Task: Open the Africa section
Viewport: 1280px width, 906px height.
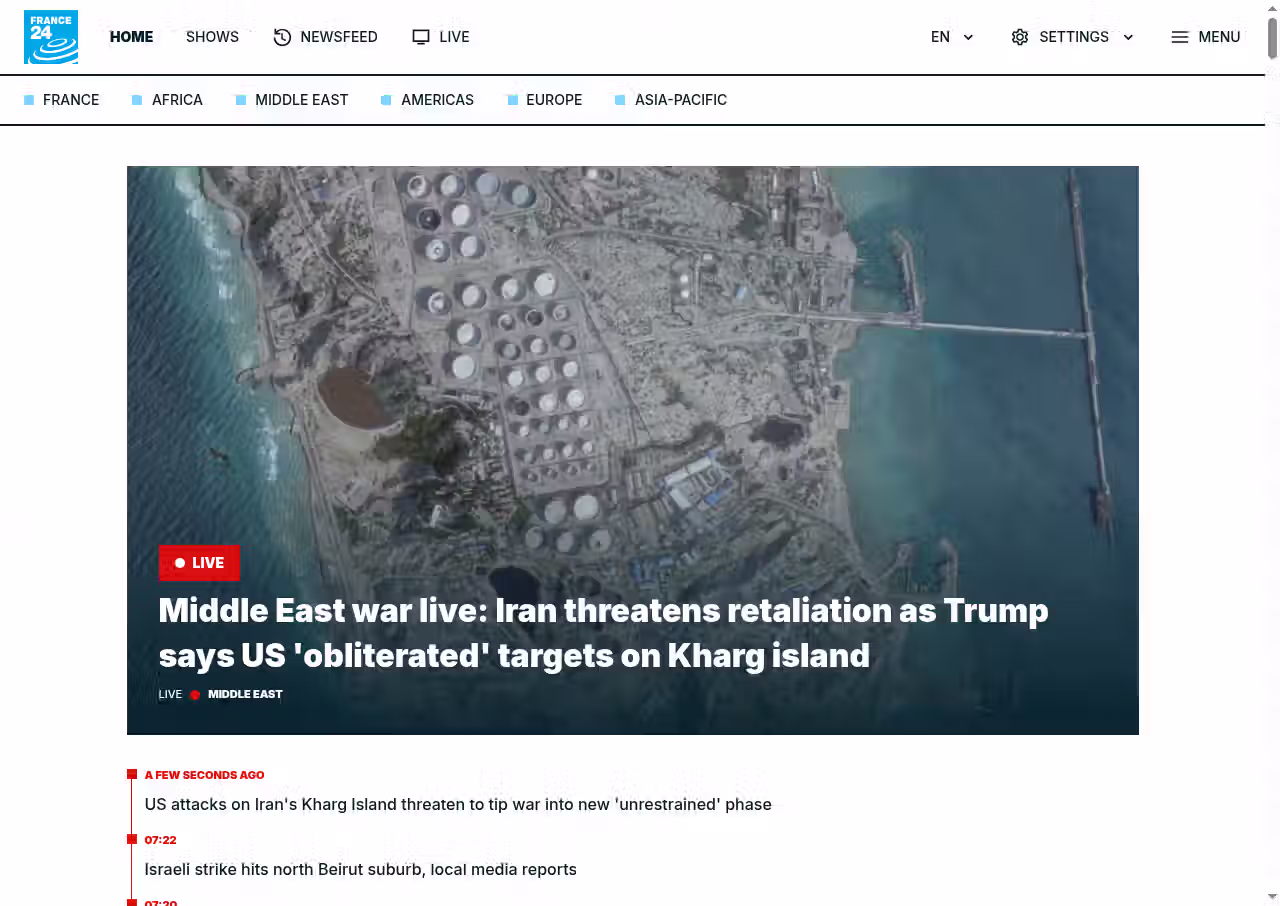Action: 177,100
